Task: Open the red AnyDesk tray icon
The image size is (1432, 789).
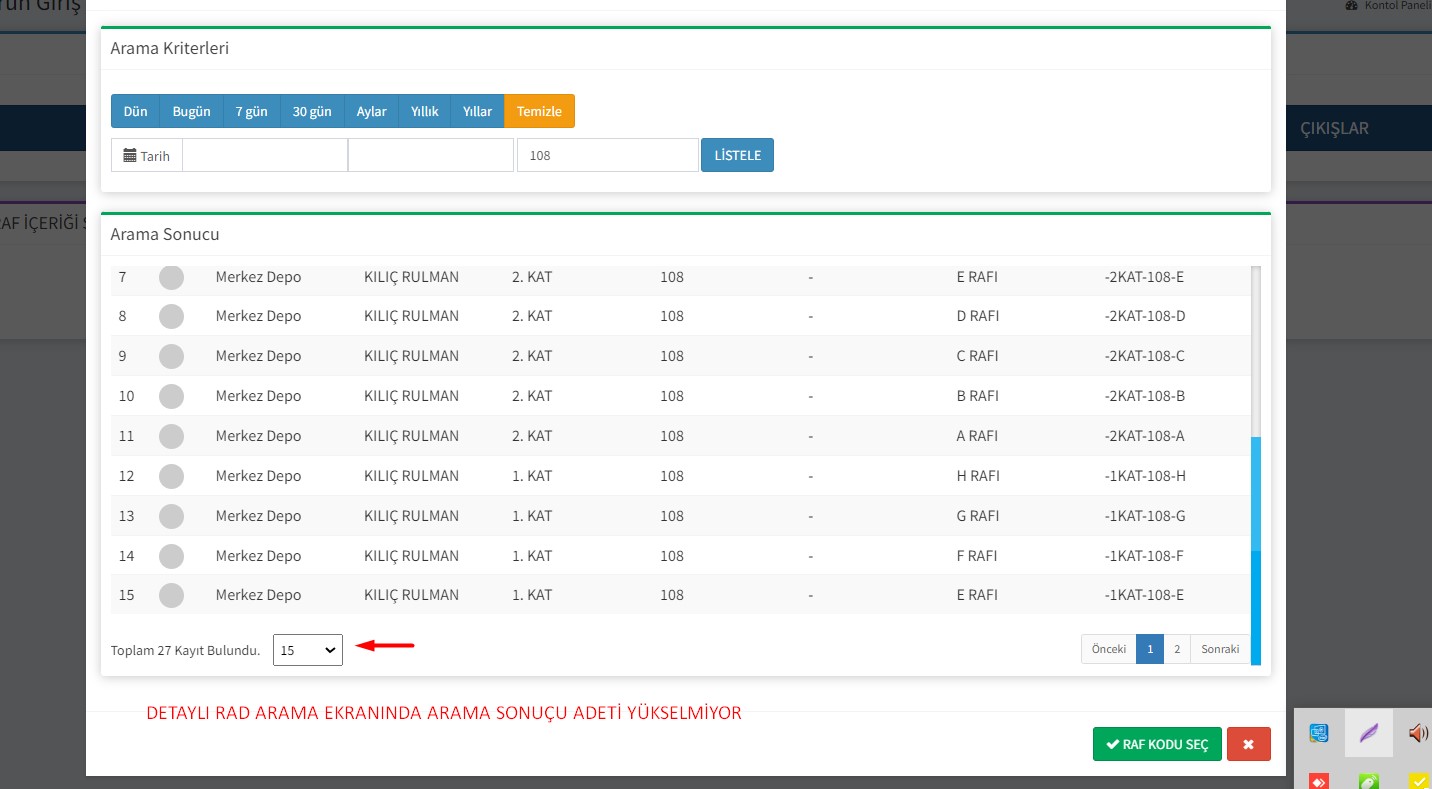Action: (x=1318, y=781)
